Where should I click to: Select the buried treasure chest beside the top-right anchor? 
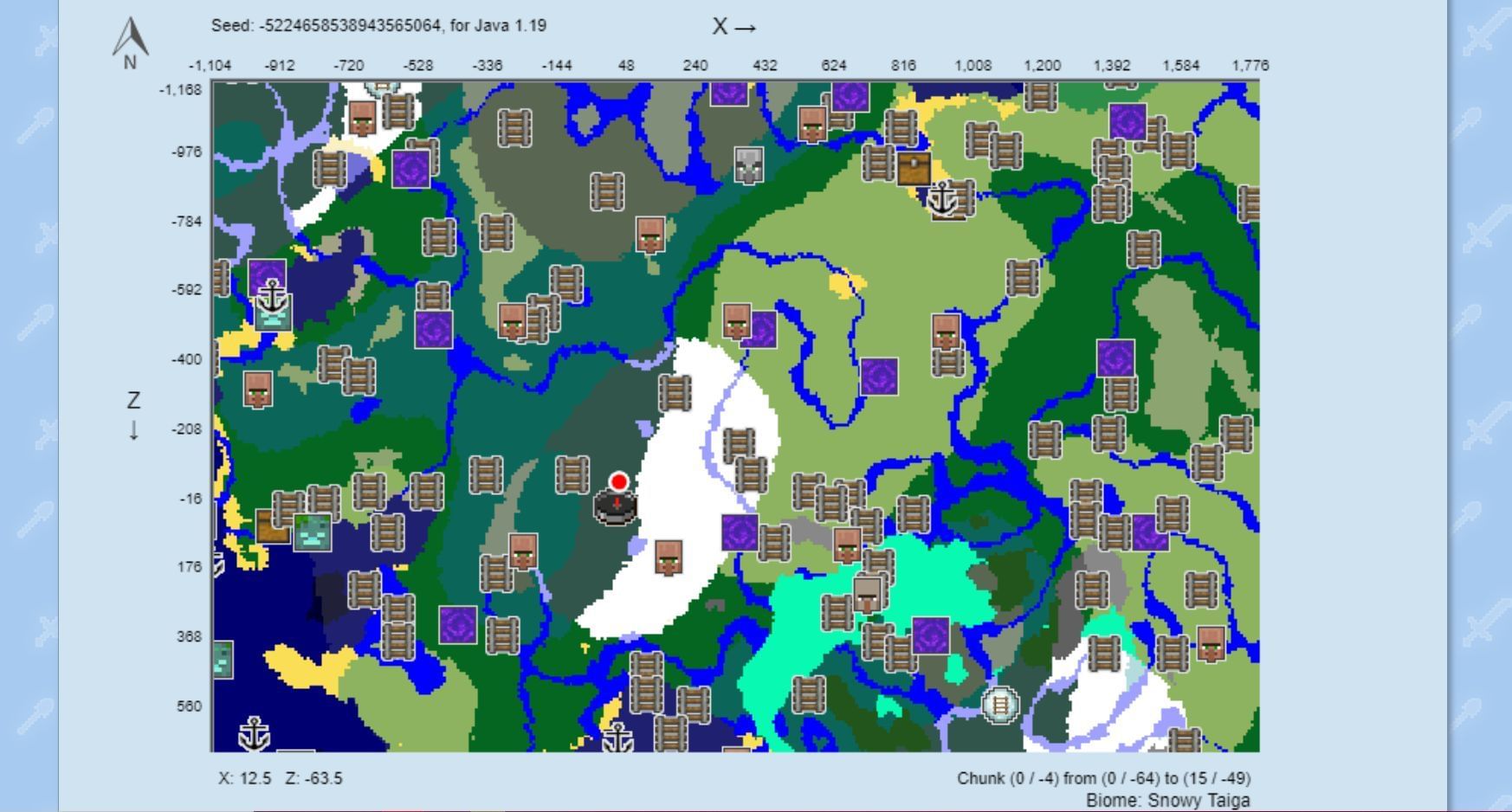(x=914, y=169)
